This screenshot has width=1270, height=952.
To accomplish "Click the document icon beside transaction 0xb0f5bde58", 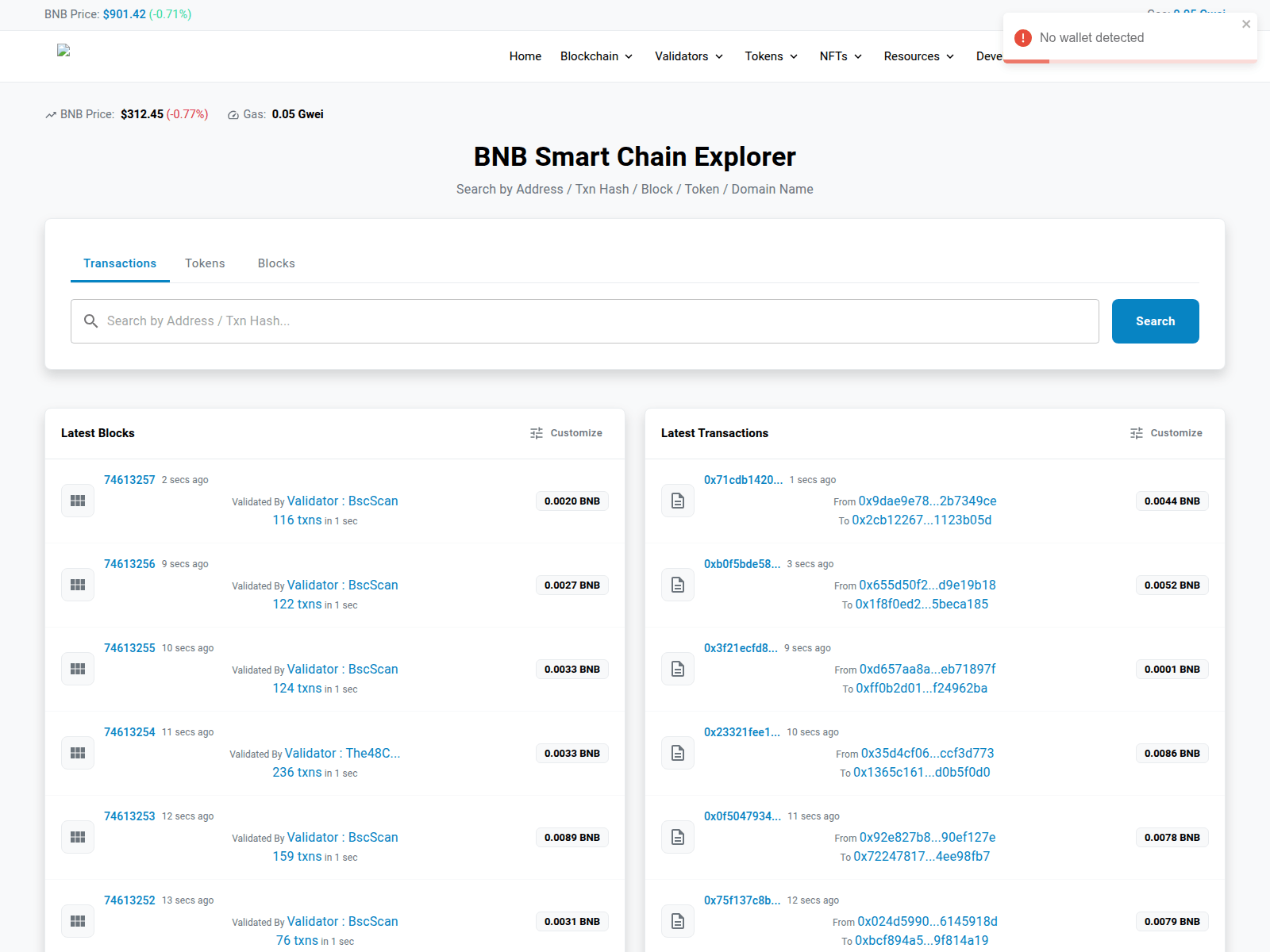I will [x=678, y=585].
